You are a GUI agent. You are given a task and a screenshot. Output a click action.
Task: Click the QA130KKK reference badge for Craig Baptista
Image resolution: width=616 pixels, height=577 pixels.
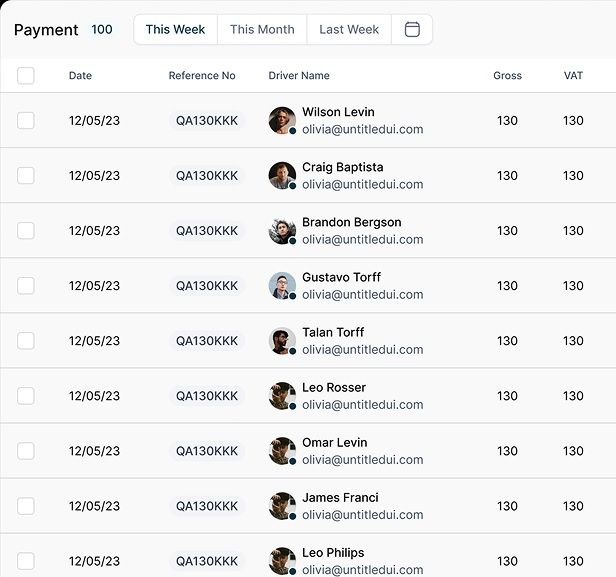click(207, 176)
